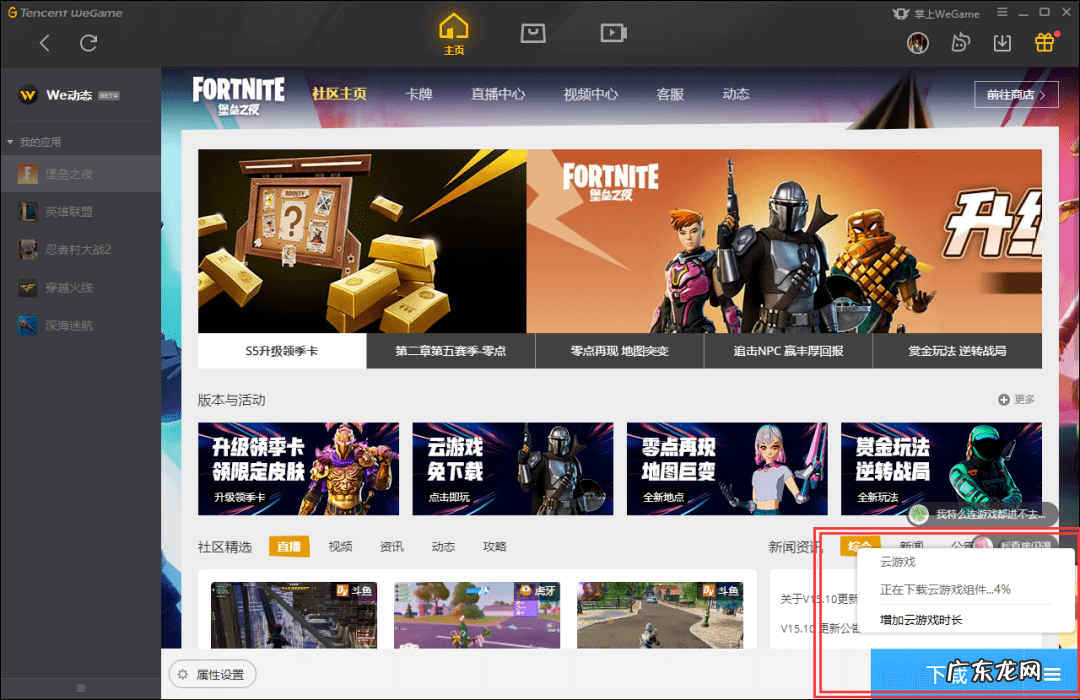This screenshot has height=700, width=1080.
Task: Switch to 动态 tab
Action: click(736, 94)
